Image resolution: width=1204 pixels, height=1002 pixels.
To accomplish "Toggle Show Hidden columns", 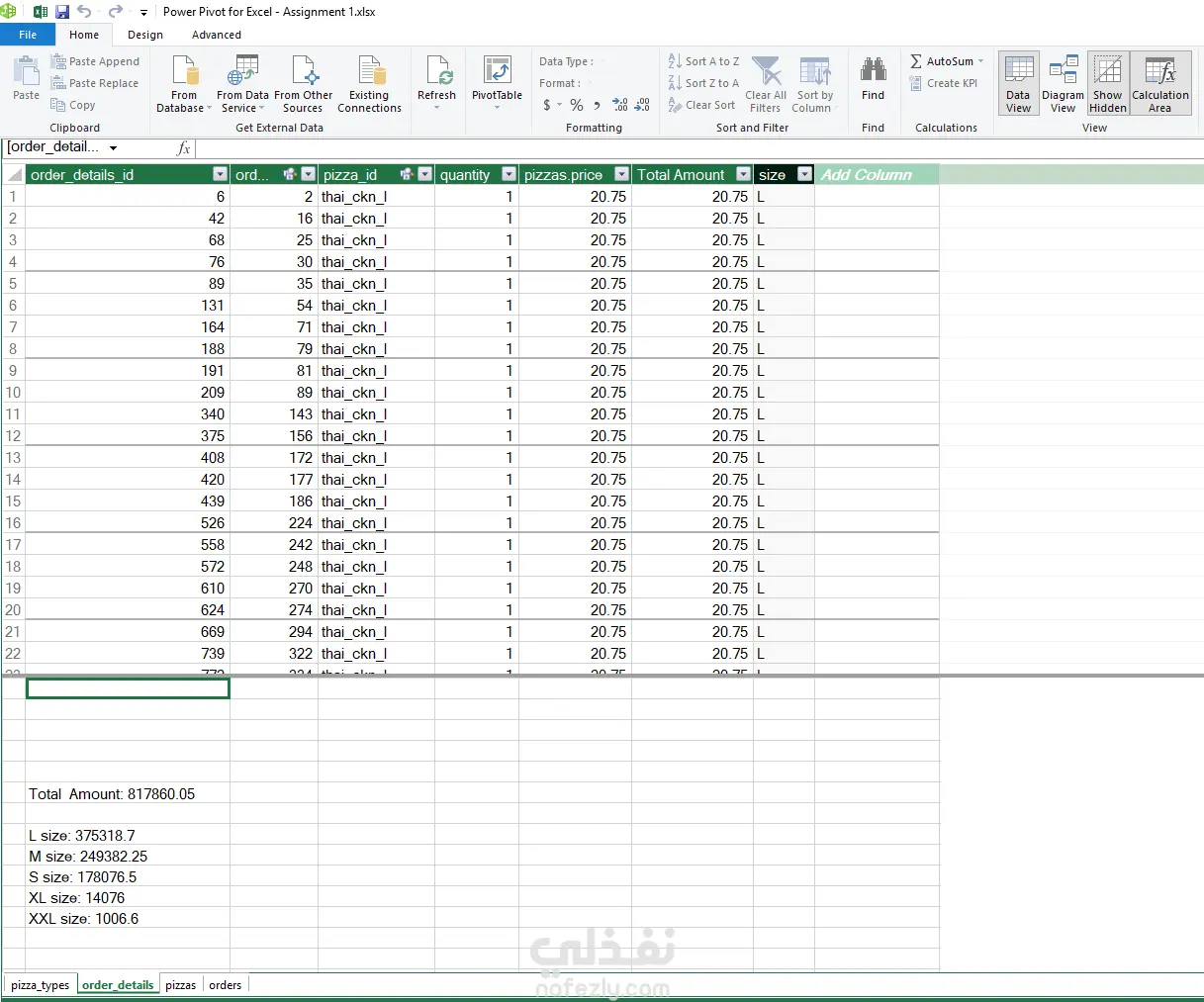I will pyautogui.click(x=1108, y=84).
